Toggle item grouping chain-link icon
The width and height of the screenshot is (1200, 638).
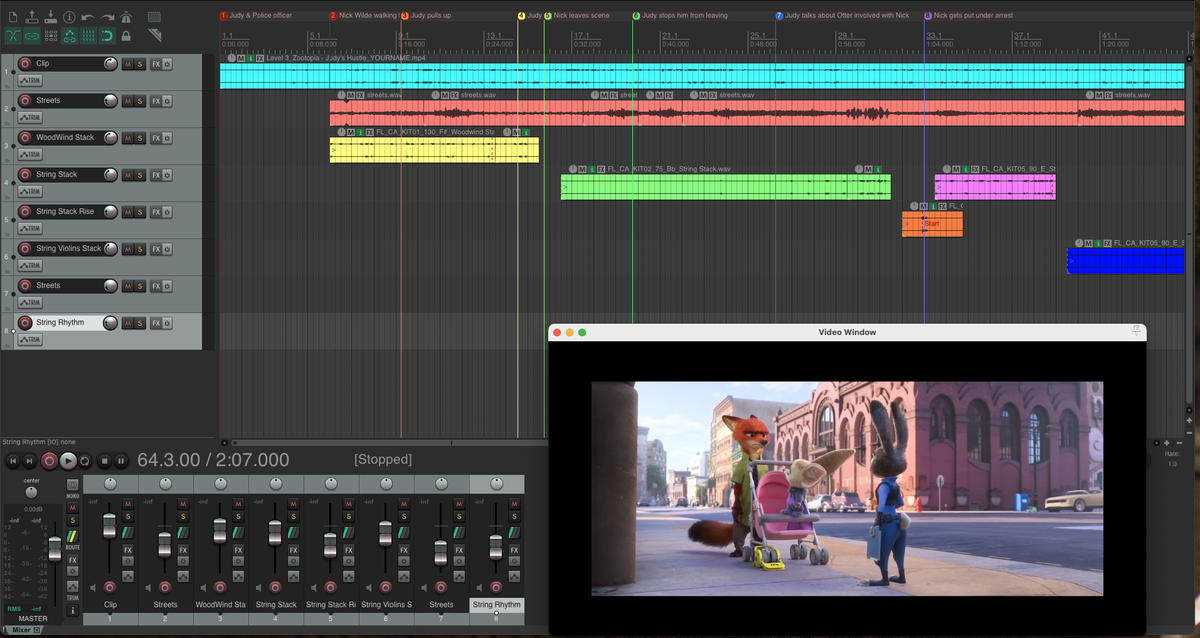31,36
